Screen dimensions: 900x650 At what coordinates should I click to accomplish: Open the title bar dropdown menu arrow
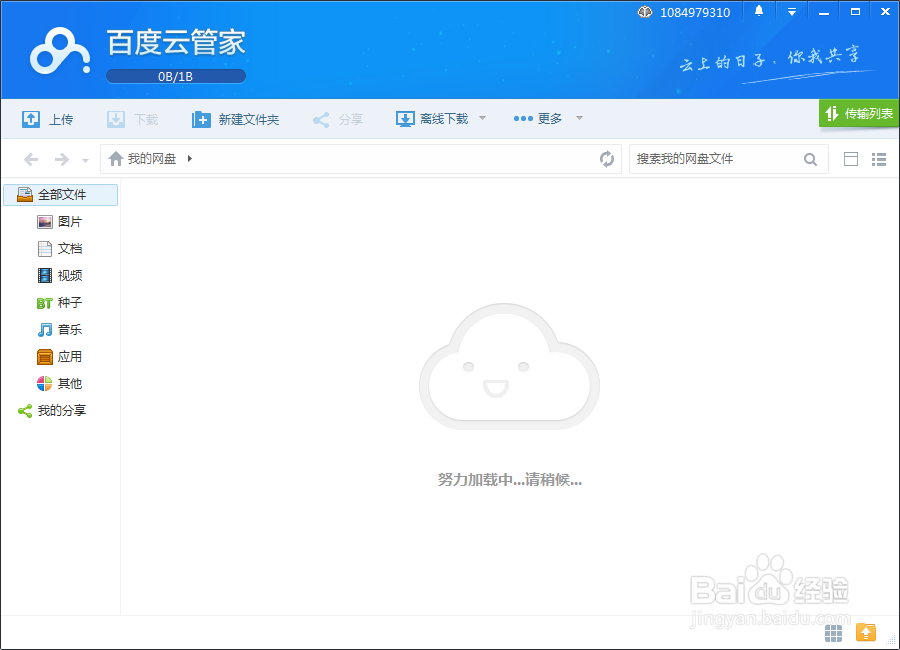click(x=792, y=12)
